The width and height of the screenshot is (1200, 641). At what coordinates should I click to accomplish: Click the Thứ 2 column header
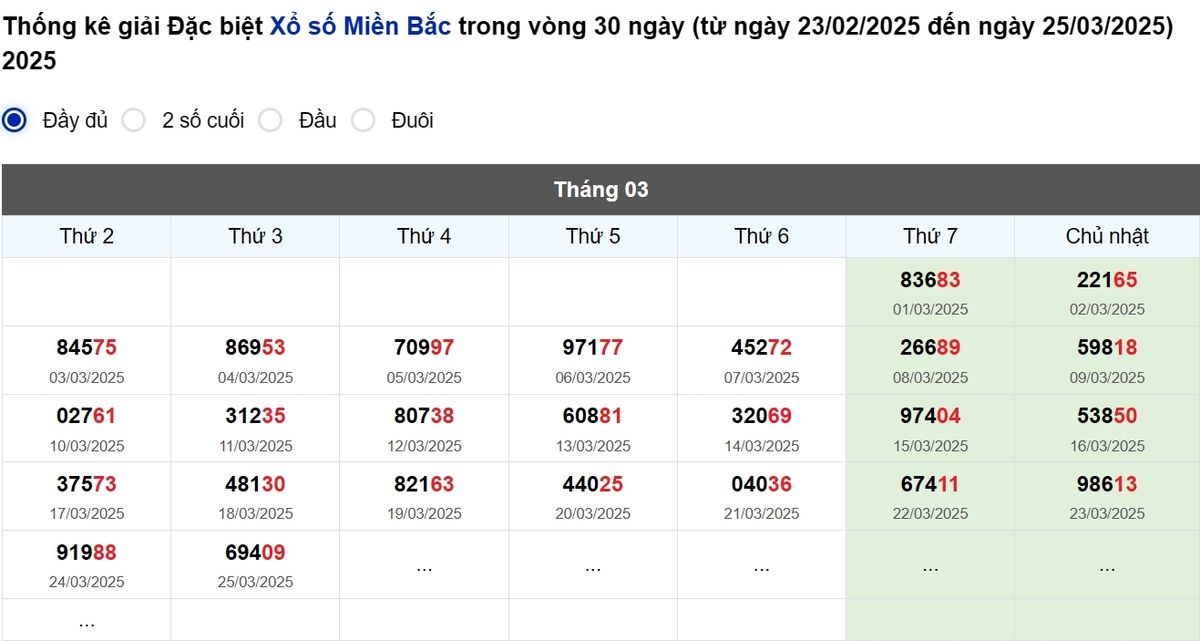coord(86,236)
